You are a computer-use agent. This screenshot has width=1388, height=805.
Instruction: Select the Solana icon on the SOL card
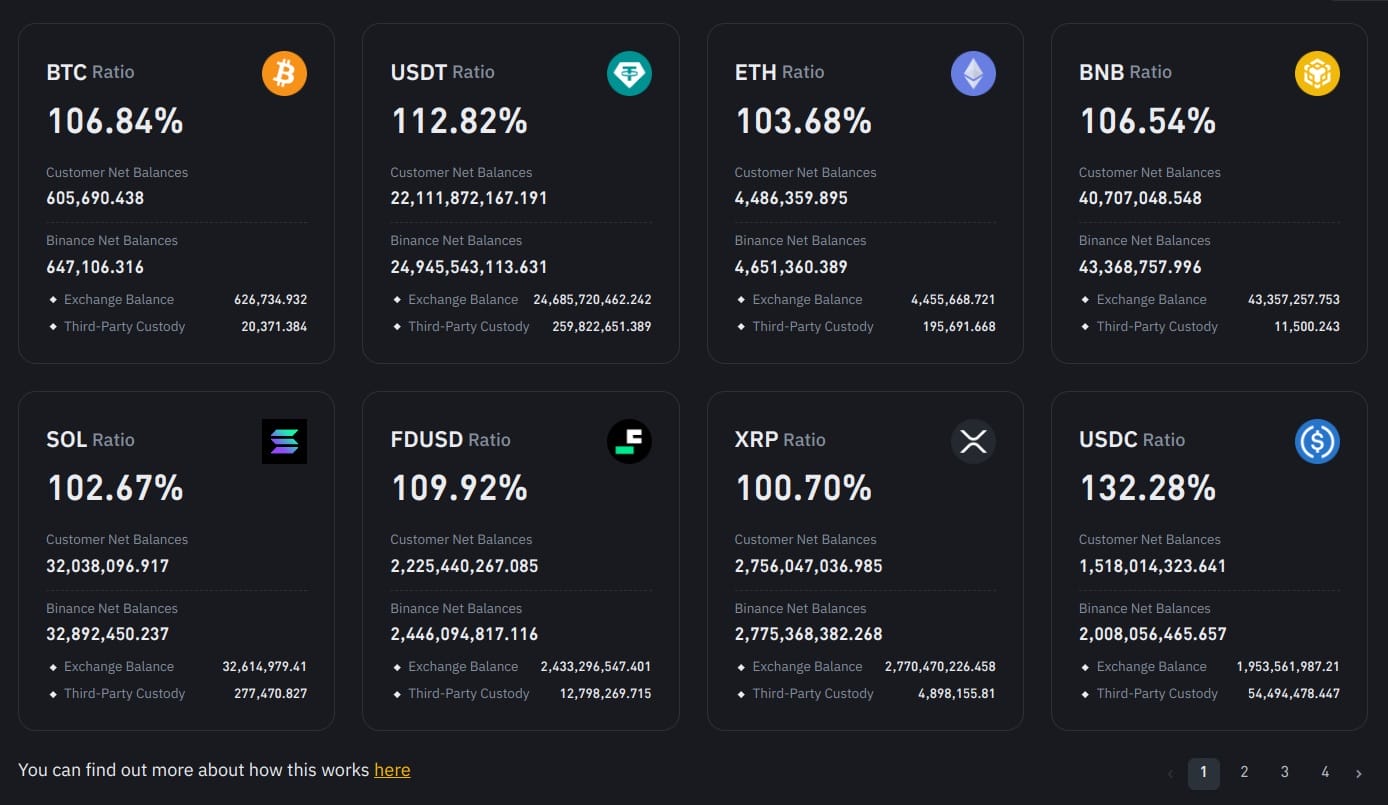284,441
